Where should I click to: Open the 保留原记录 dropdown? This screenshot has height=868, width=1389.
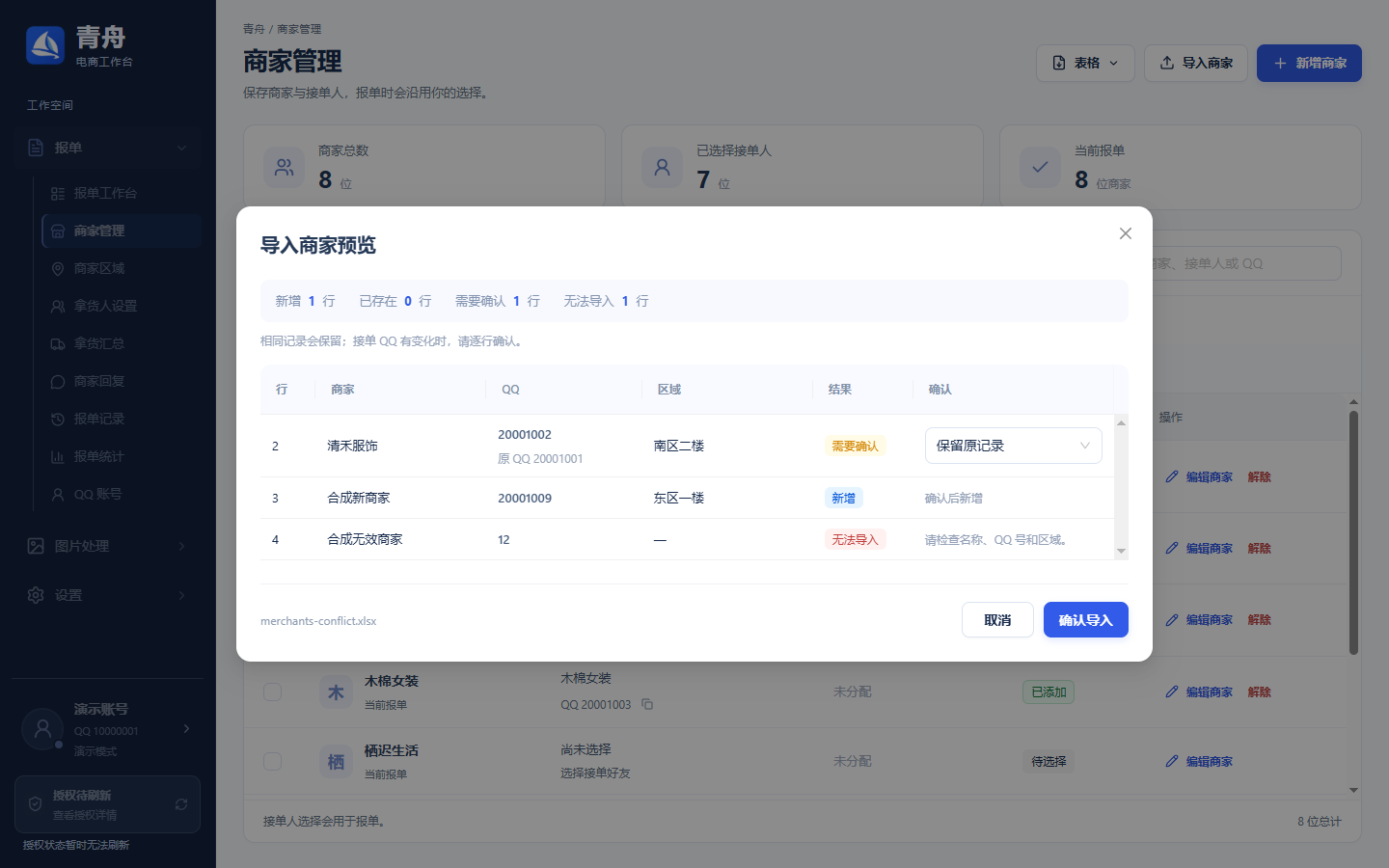[1014, 446]
